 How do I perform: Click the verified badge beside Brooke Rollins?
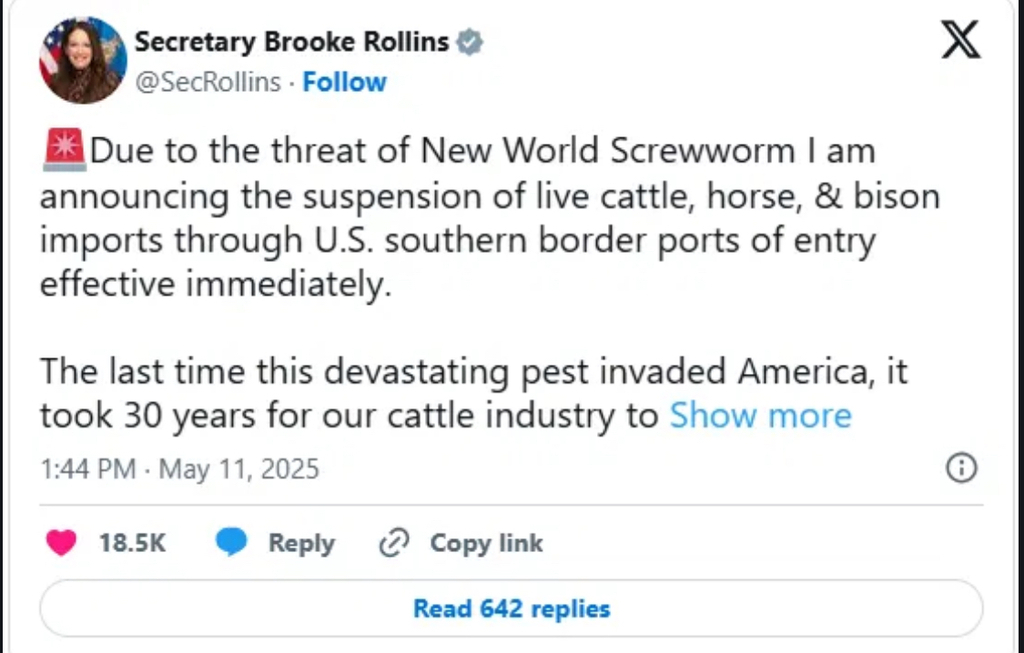(x=471, y=42)
